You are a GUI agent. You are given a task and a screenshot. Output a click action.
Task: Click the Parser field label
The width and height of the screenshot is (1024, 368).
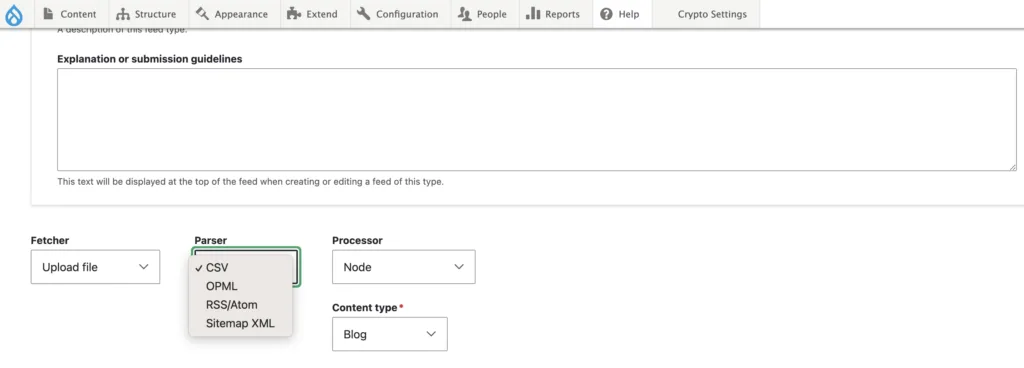(x=210, y=240)
